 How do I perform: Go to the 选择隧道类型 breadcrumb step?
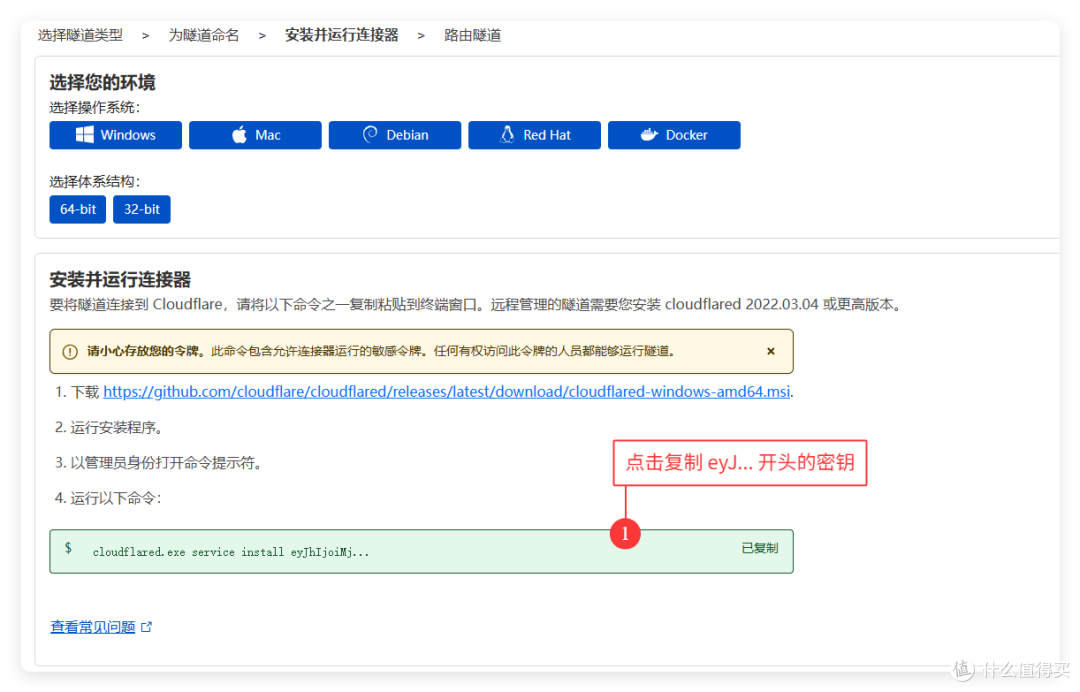pos(80,35)
